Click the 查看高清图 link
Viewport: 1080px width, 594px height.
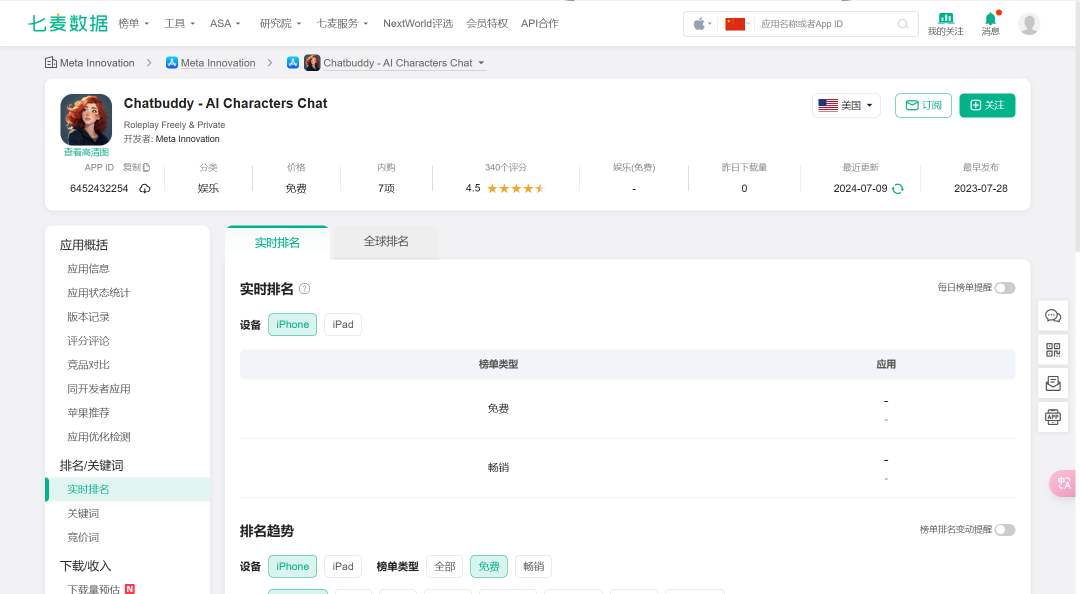click(x=86, y=152)
